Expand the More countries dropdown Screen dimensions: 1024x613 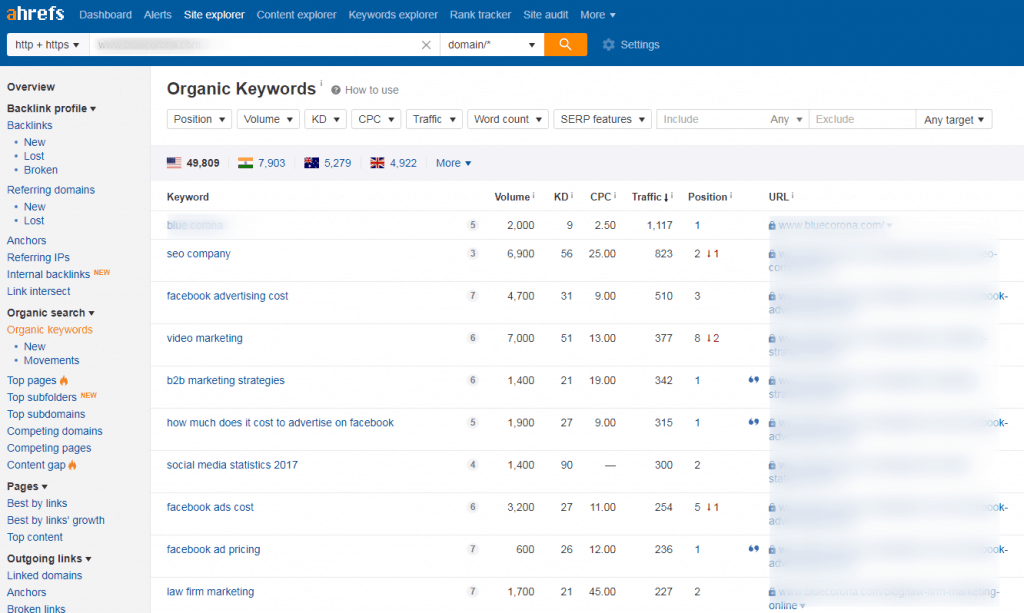(453, 163)
